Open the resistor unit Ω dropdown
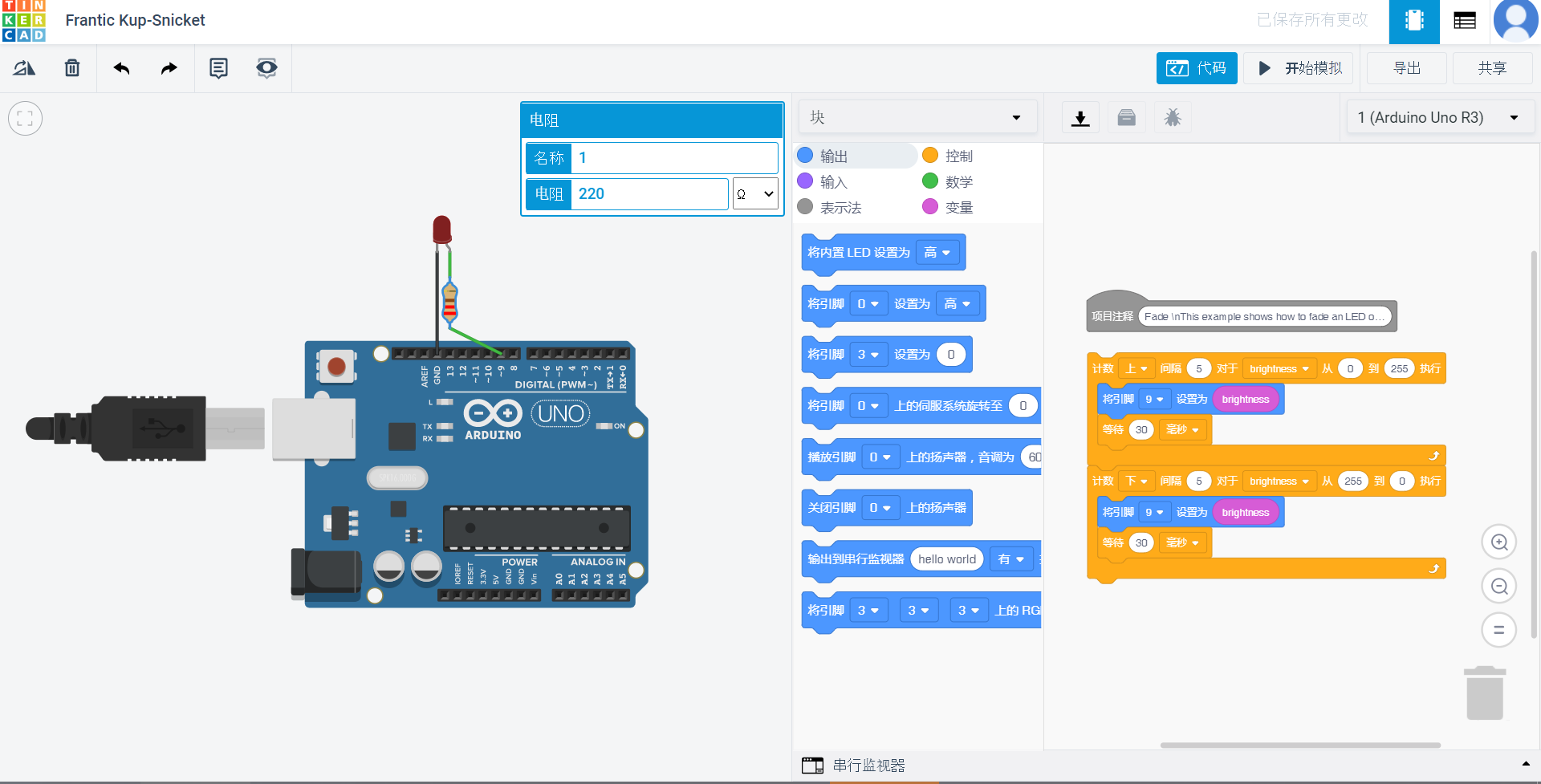 (x=755, y=194)
